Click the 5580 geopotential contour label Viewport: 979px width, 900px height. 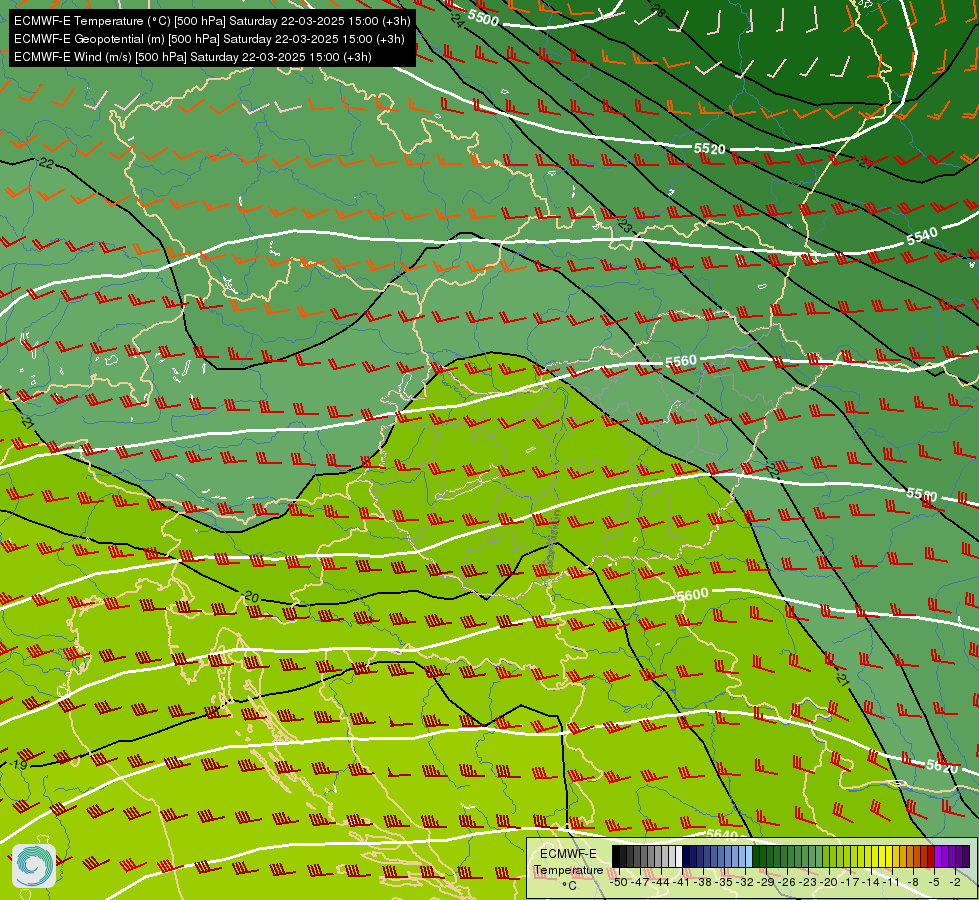coord(922,494)
